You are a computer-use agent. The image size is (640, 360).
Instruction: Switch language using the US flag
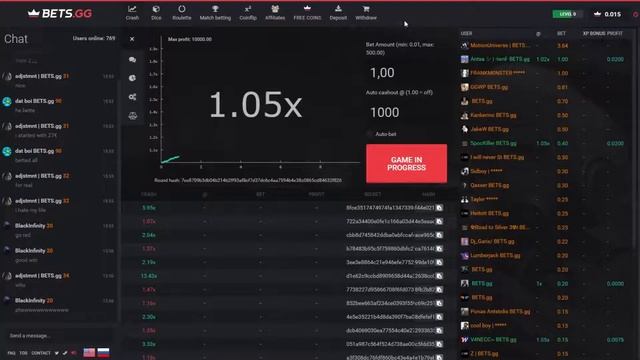pos(89,353)
